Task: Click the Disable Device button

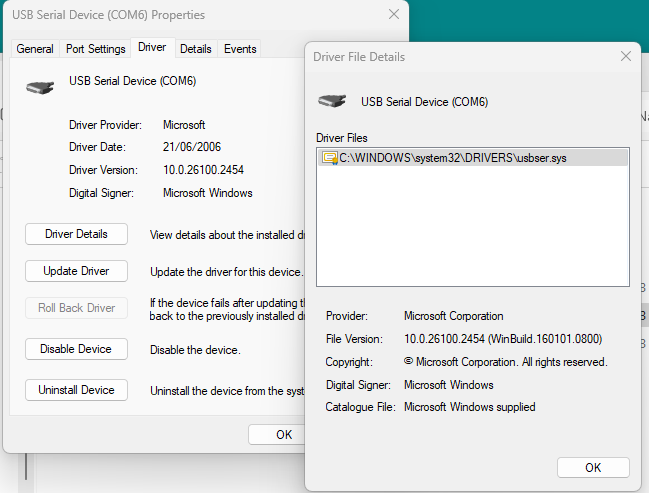Action: pyautogui.click(x=76, y=349)
